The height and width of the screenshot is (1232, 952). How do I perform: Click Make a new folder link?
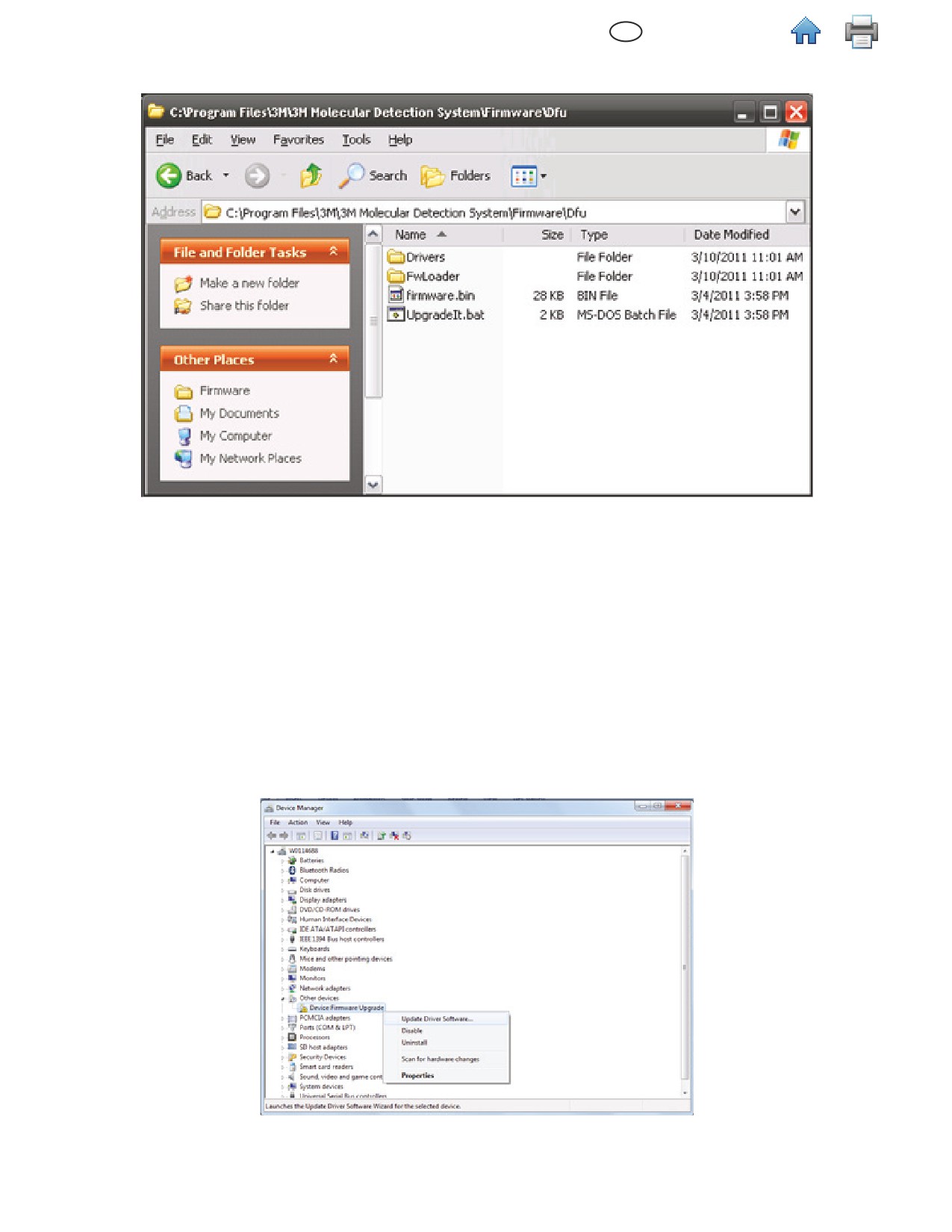click(249, 283)
